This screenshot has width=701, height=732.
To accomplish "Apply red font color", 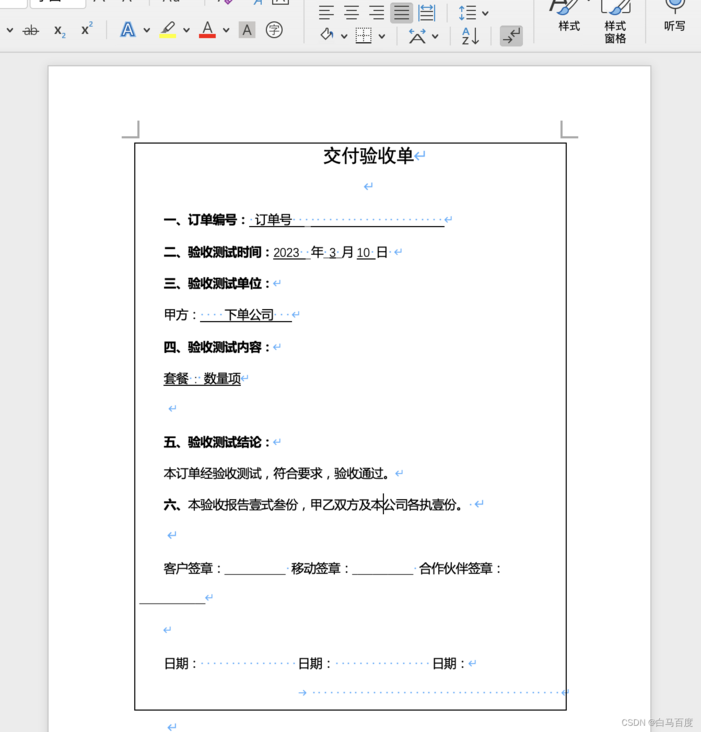I will pyautogui.click(x=207, y=30).
